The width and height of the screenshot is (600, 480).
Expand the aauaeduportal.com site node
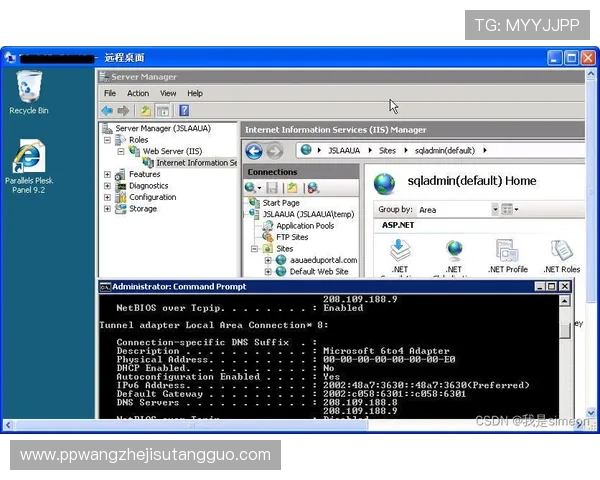(x=268, y=260)
